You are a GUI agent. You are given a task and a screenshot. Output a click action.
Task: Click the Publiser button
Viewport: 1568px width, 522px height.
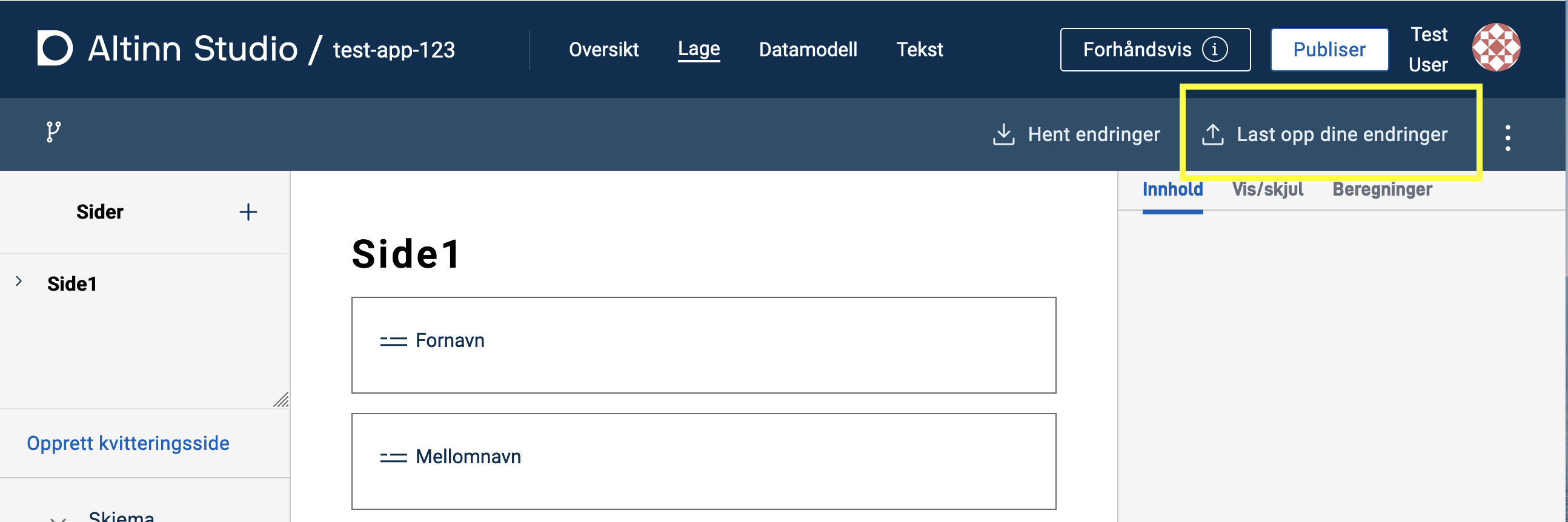1329,49
